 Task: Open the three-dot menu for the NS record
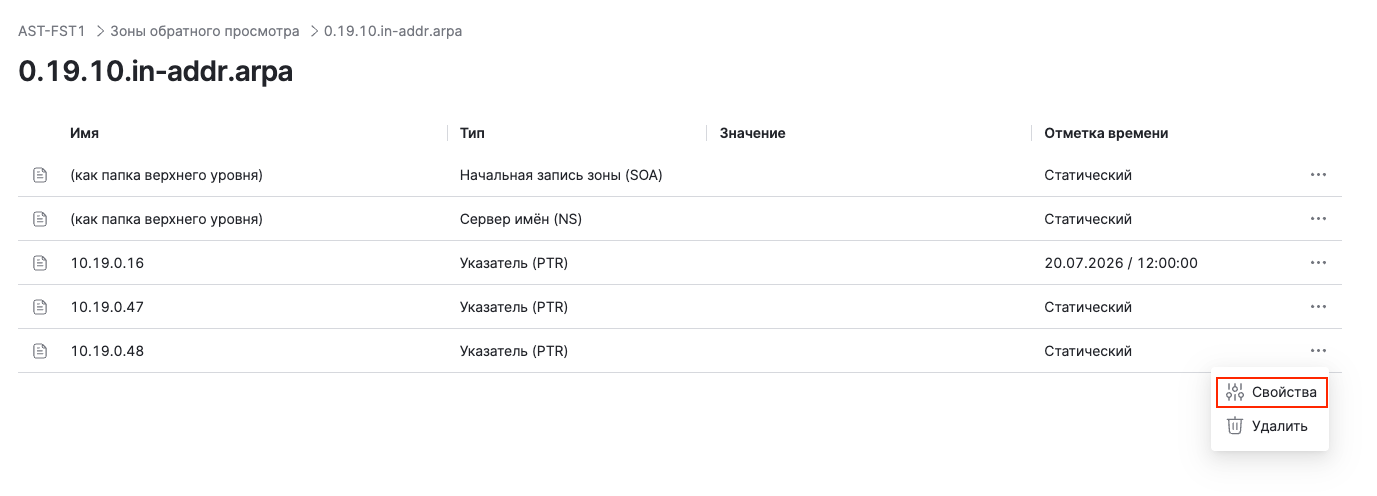1318,219
